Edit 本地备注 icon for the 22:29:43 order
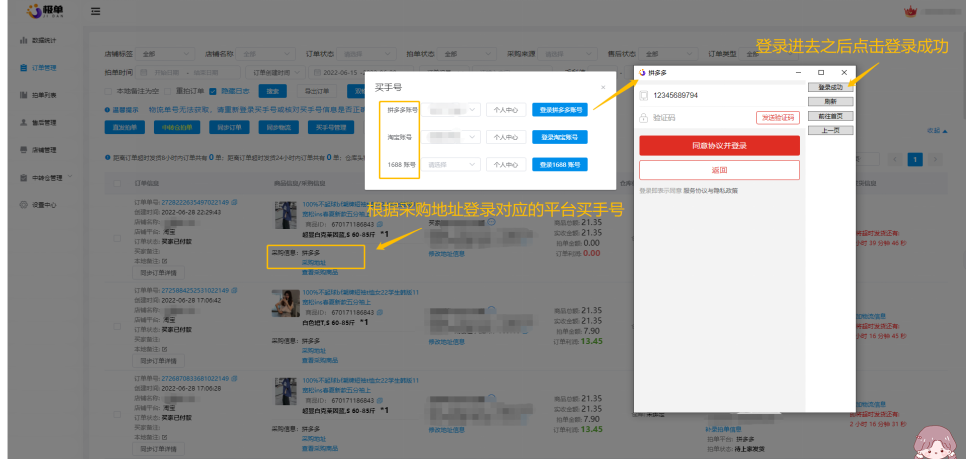Image resolution: width=967 pixels, height=459 pixels. tap(164, 262)
